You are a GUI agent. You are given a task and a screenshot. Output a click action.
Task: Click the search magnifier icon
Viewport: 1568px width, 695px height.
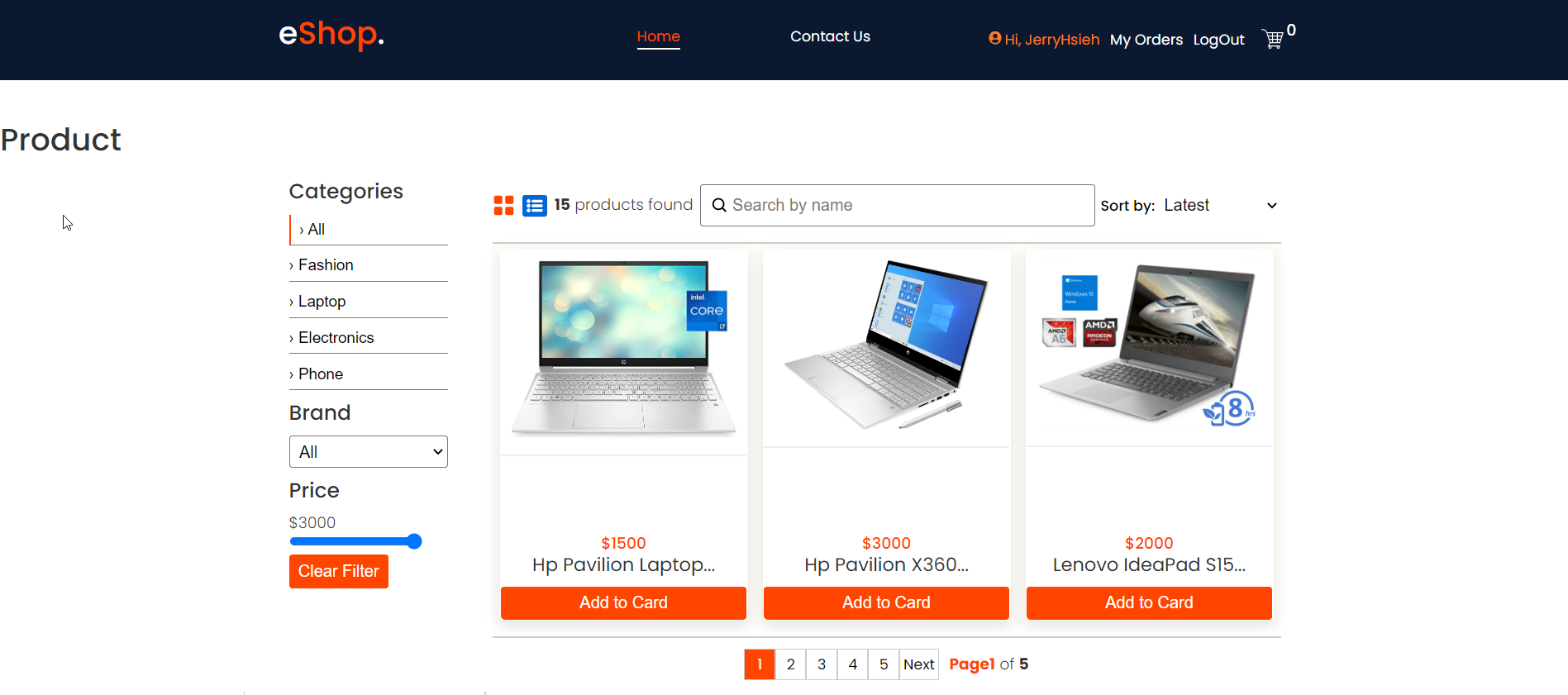click(719, 205)
